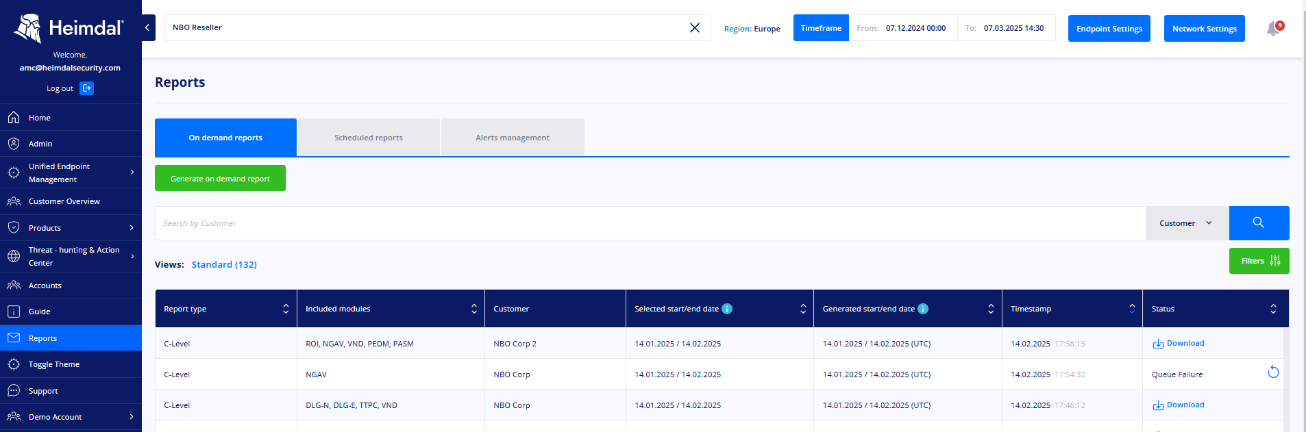
Task: Select the Standard (132) view link
Action: point(224,265)
